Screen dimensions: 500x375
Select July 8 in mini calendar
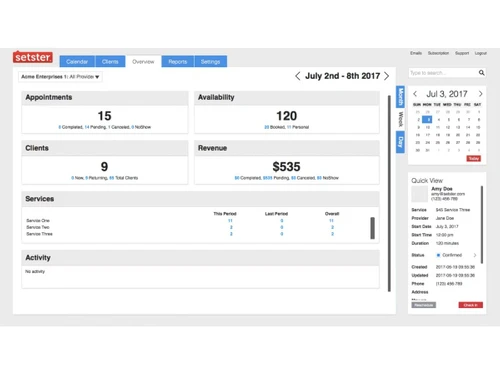point(478,119)
